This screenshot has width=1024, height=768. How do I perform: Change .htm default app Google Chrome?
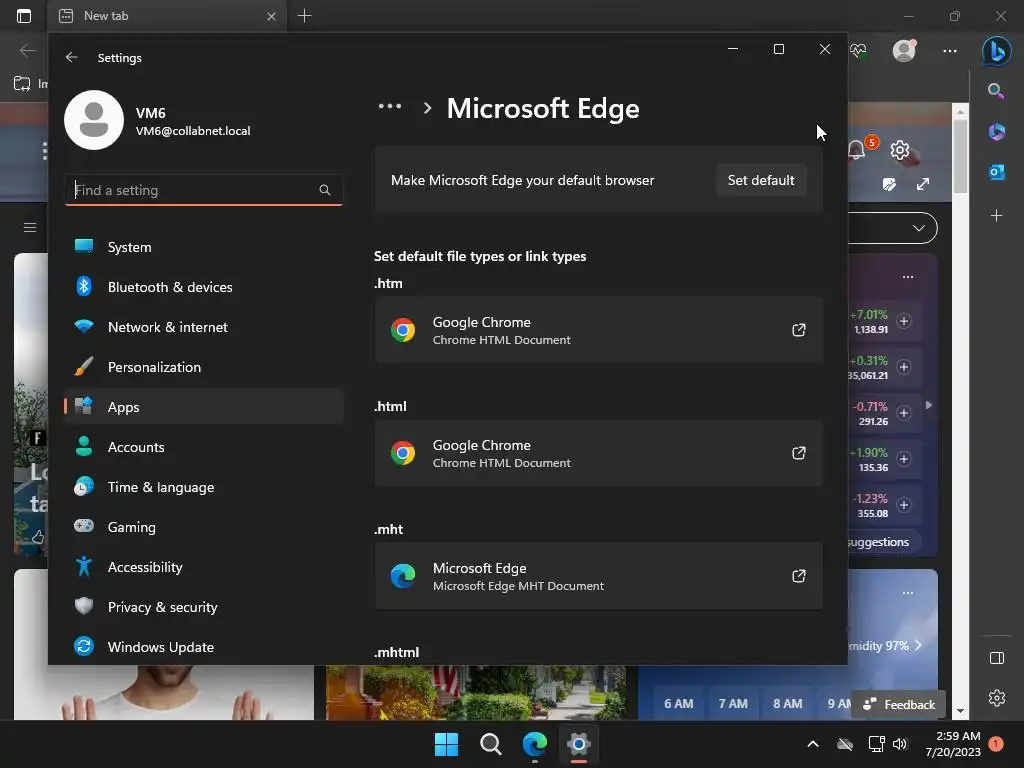[598, 330]
